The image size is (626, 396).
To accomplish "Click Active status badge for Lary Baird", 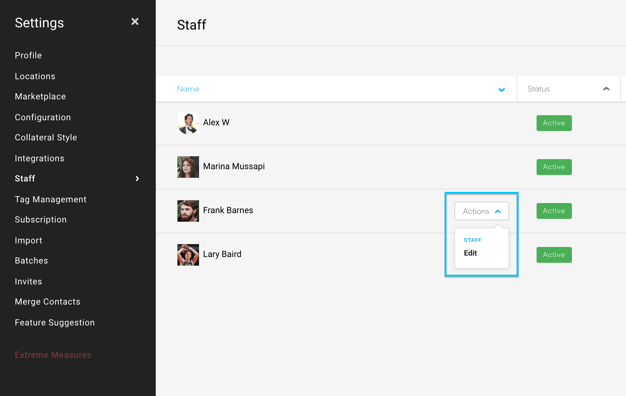I will point(554,255).
